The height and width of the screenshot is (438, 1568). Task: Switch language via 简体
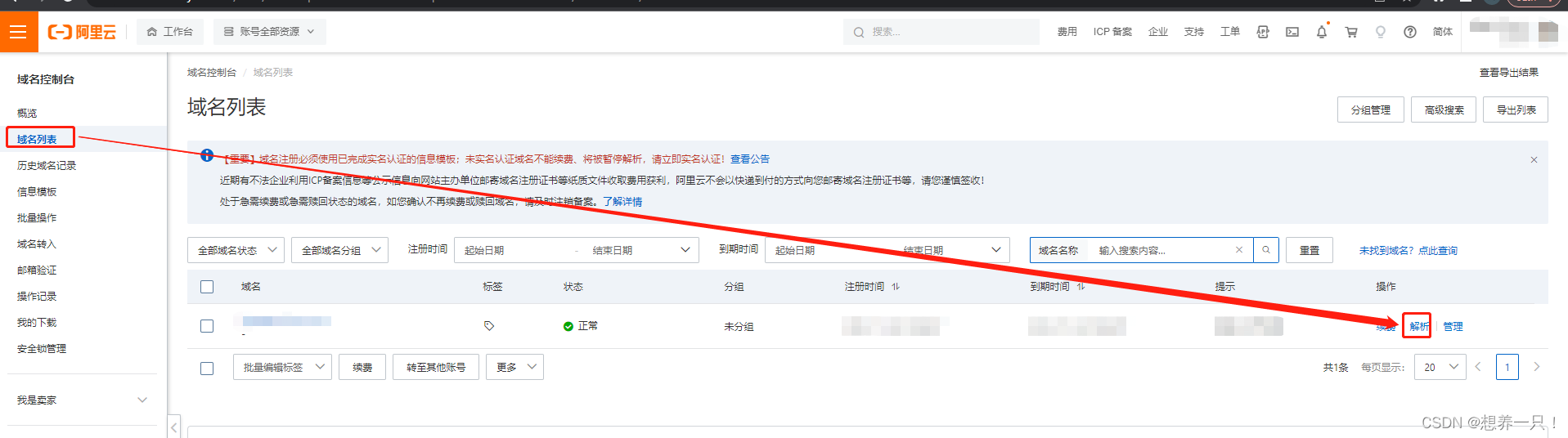[x=1442, y=32]
